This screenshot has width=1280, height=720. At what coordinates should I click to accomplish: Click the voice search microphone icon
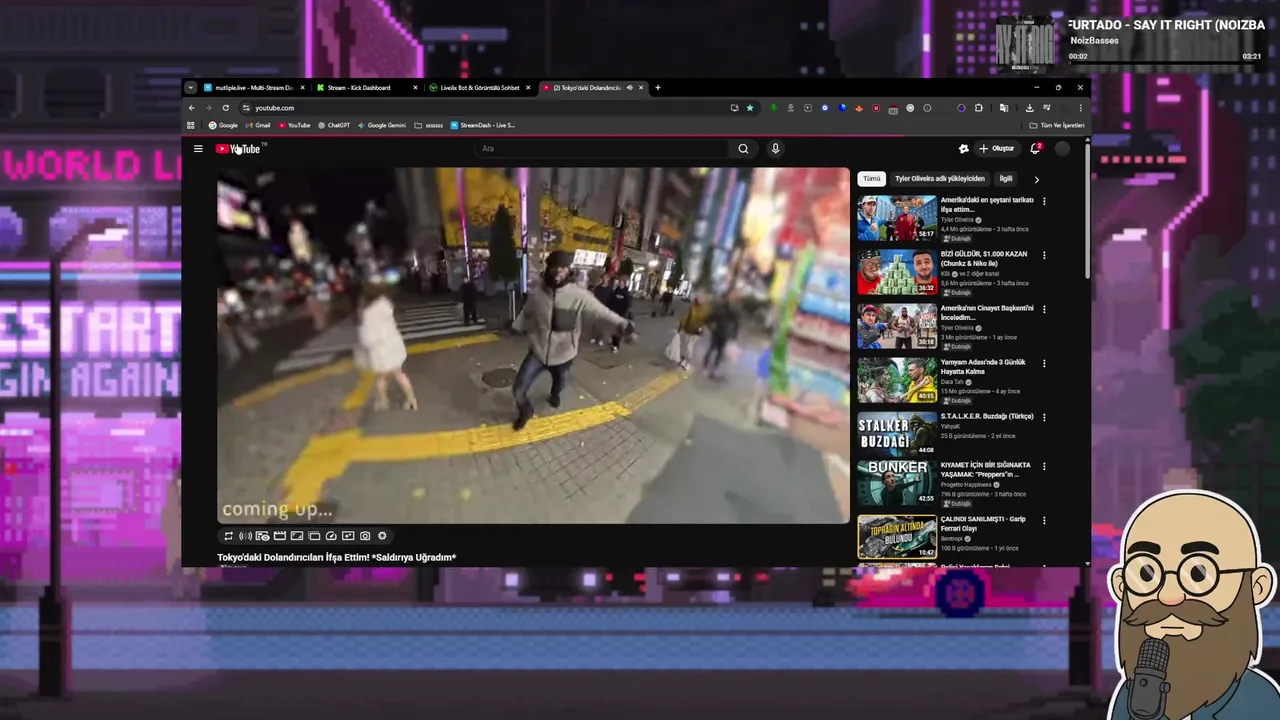coord(775,149)
